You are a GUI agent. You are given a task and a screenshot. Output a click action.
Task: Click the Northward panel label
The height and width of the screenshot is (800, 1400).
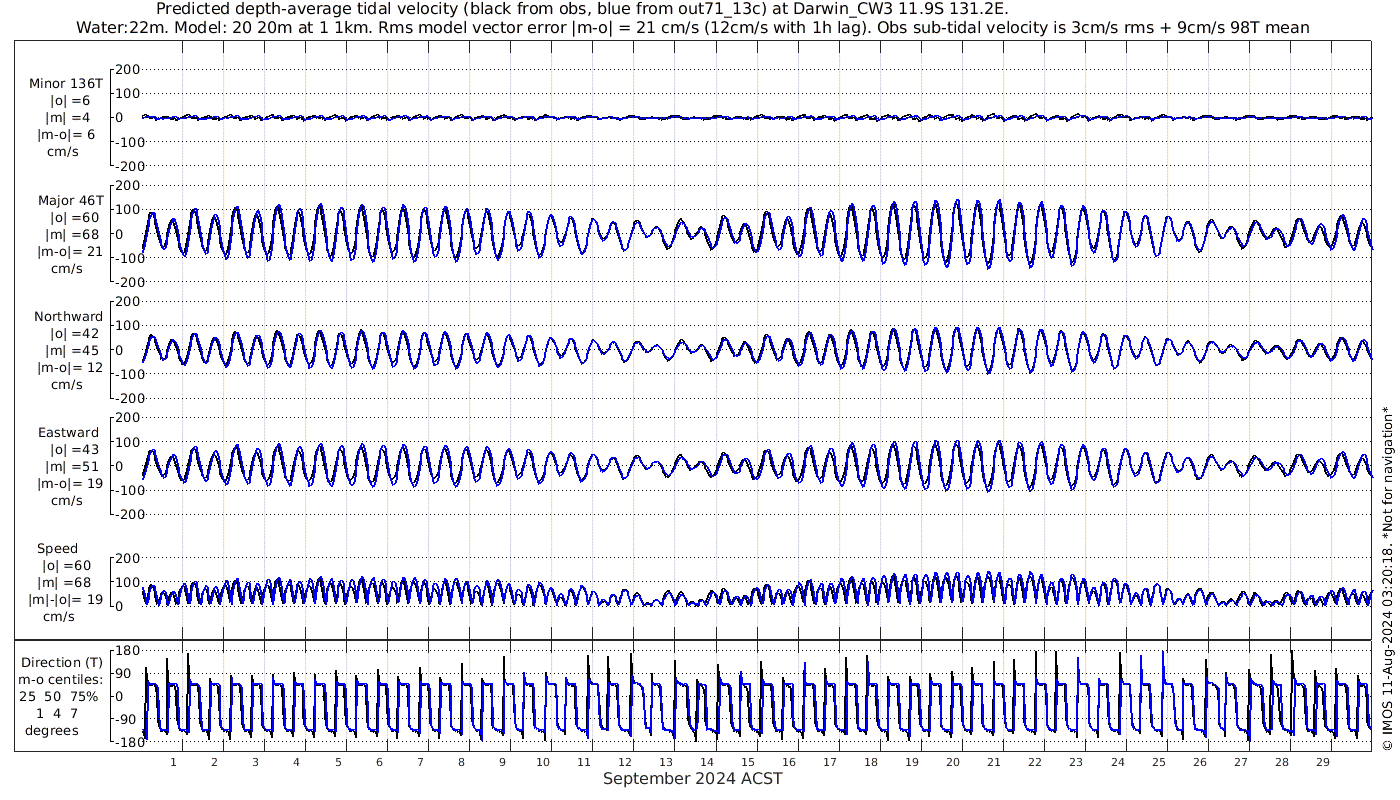click(68, 317)
